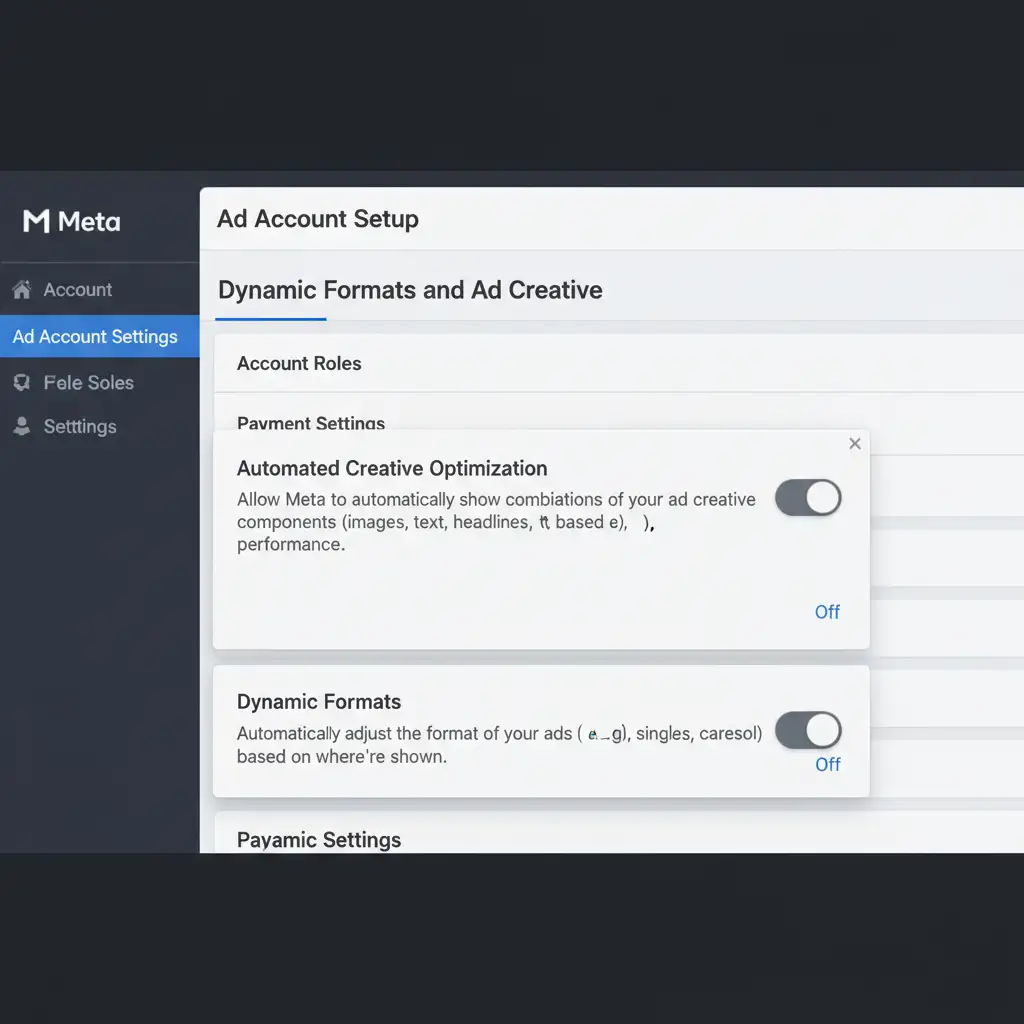Click the Dynamic Formats card heading
1024x1024 pixels.
pos(319,701)
